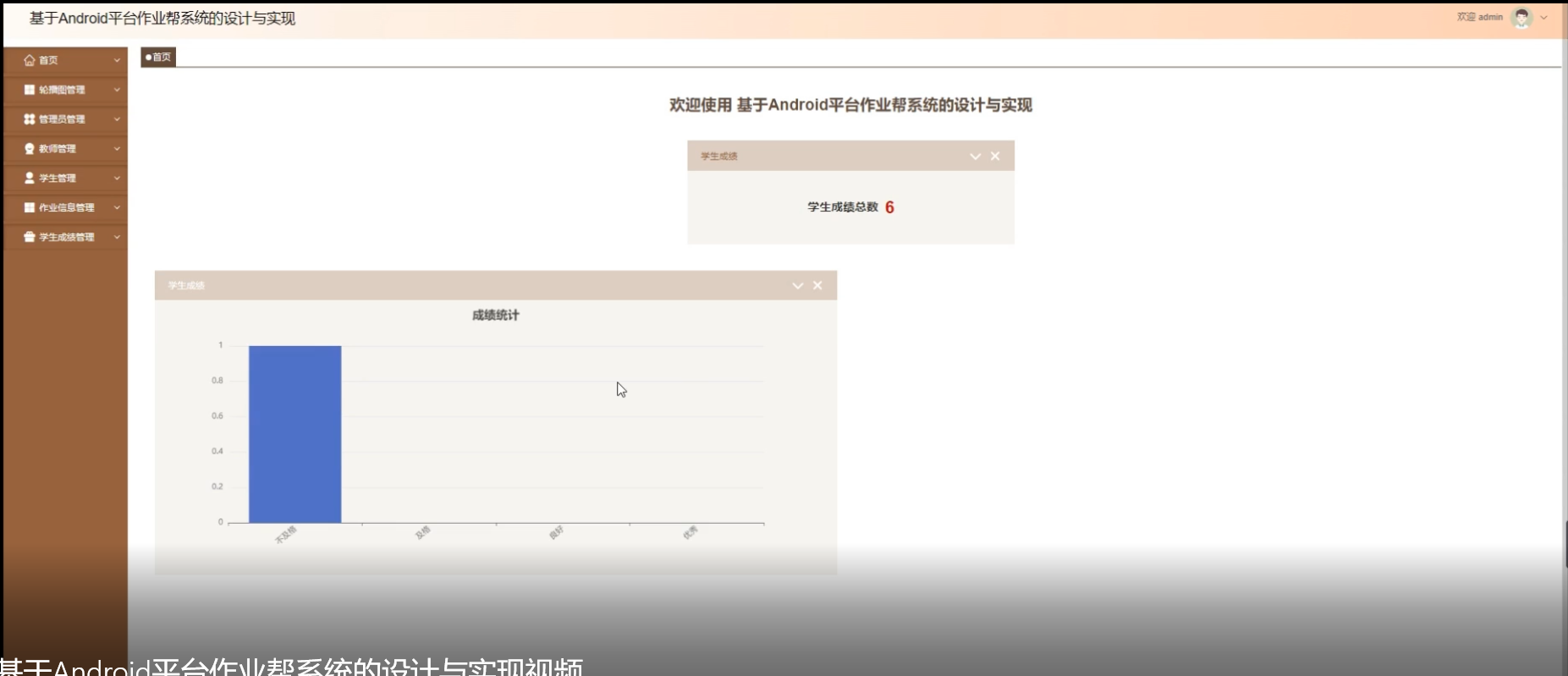Click the 0.4 y-axis value
Viewport: 1568px width, 676px height.
pyautogui.click(x=217, y=451)
